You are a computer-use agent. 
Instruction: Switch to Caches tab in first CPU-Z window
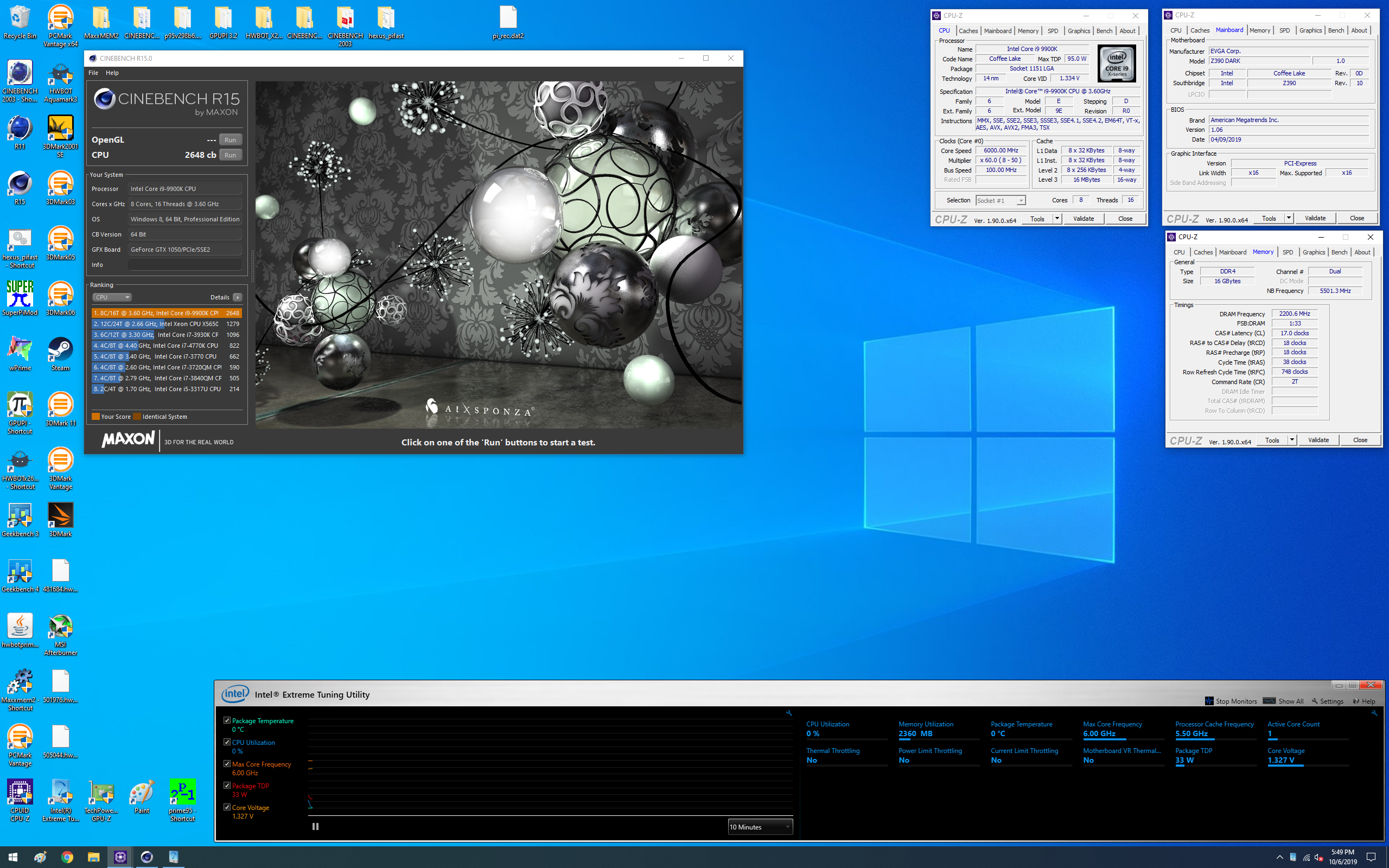point(969,31)
